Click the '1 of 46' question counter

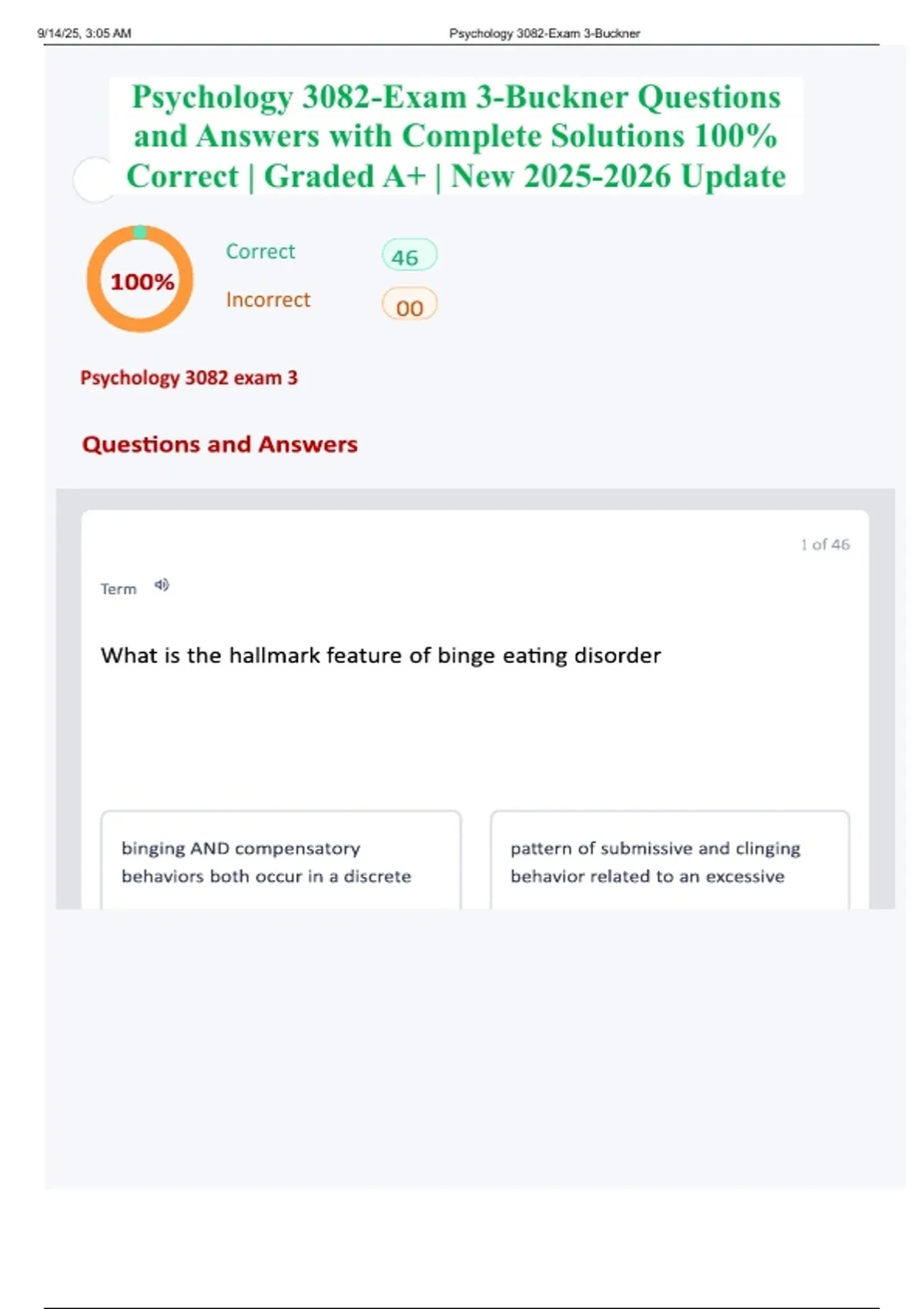tap(825, 544)
